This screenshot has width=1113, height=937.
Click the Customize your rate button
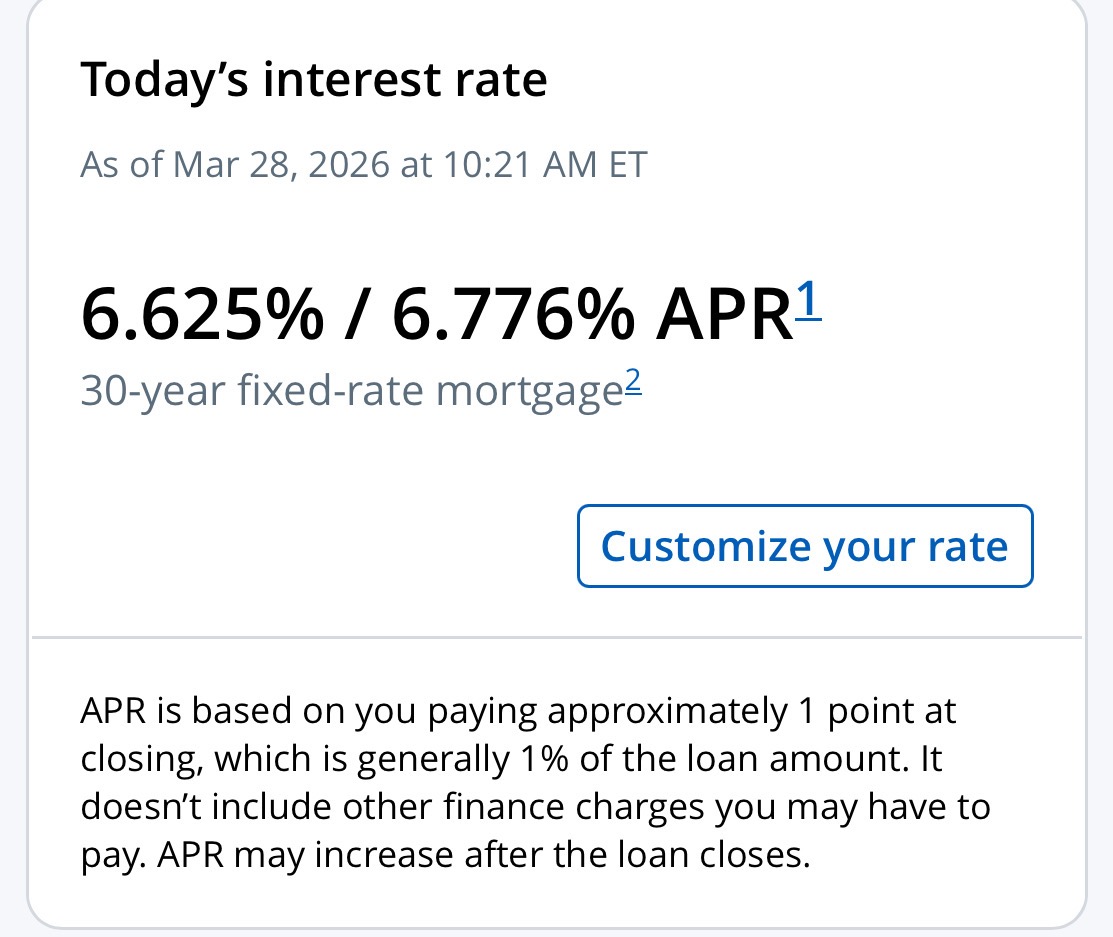(805, 546)
